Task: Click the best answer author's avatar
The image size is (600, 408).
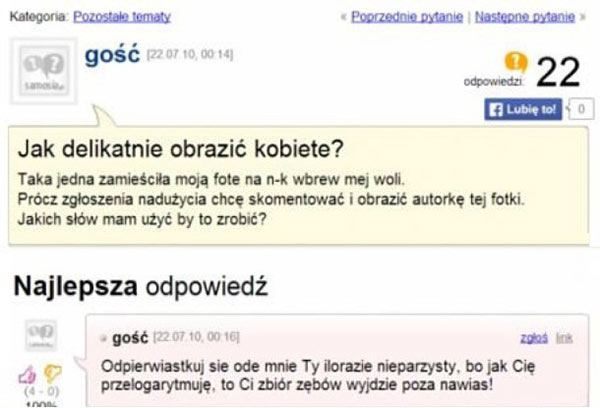Action: click(x=42, y=334)
